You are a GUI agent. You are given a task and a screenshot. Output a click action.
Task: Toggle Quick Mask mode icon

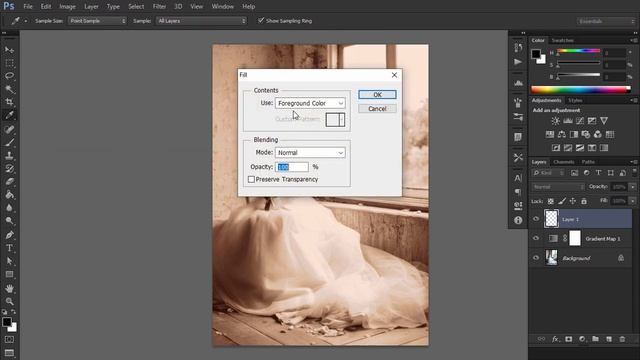9,340
